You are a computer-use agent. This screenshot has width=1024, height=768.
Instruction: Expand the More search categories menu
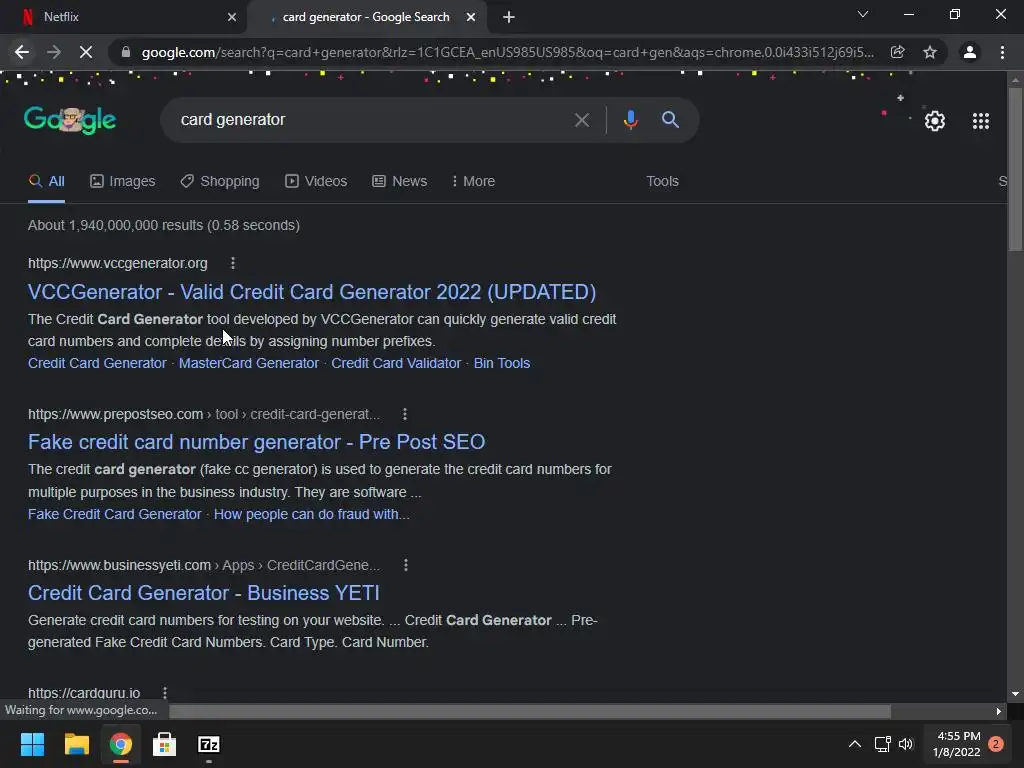[473, 182]
